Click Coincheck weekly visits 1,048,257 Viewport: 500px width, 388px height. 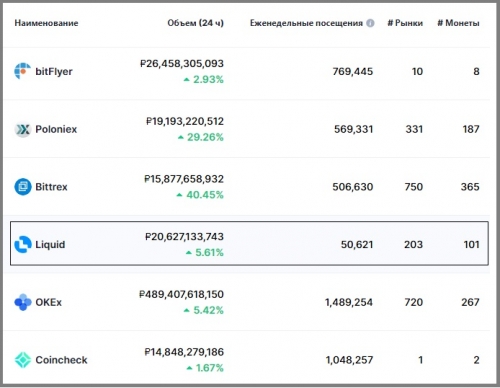pos(349,360)
